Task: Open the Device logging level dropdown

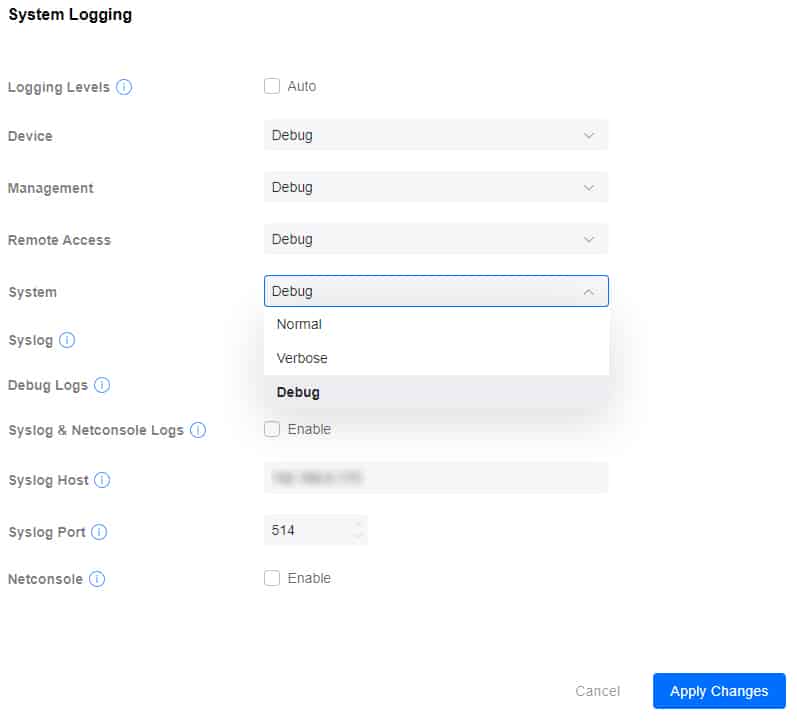Action: [436, 135]
